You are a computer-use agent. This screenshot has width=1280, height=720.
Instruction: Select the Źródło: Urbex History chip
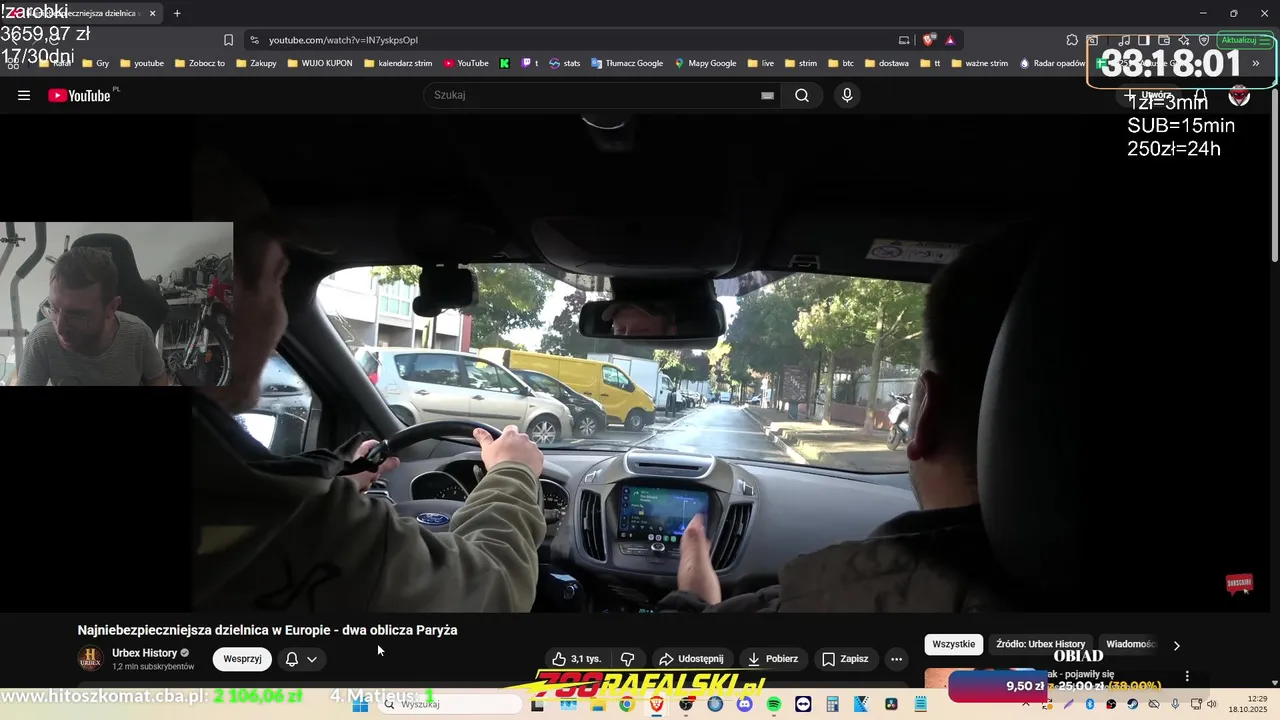click(1040, 644)
